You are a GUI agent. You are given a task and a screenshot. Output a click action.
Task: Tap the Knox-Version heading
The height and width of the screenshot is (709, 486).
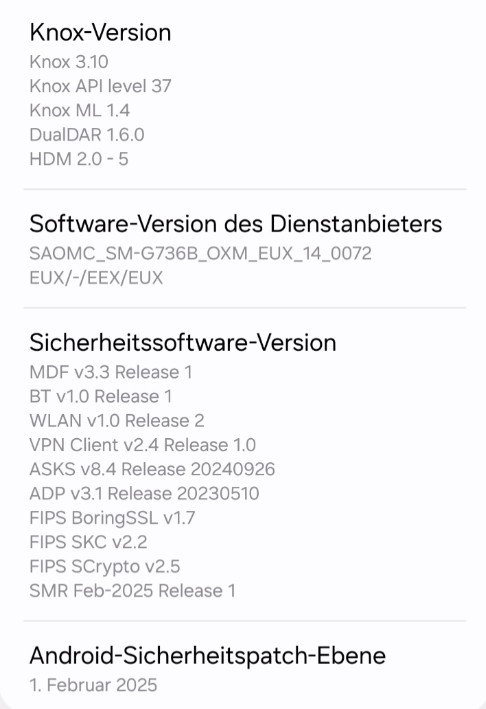(100, 33)
